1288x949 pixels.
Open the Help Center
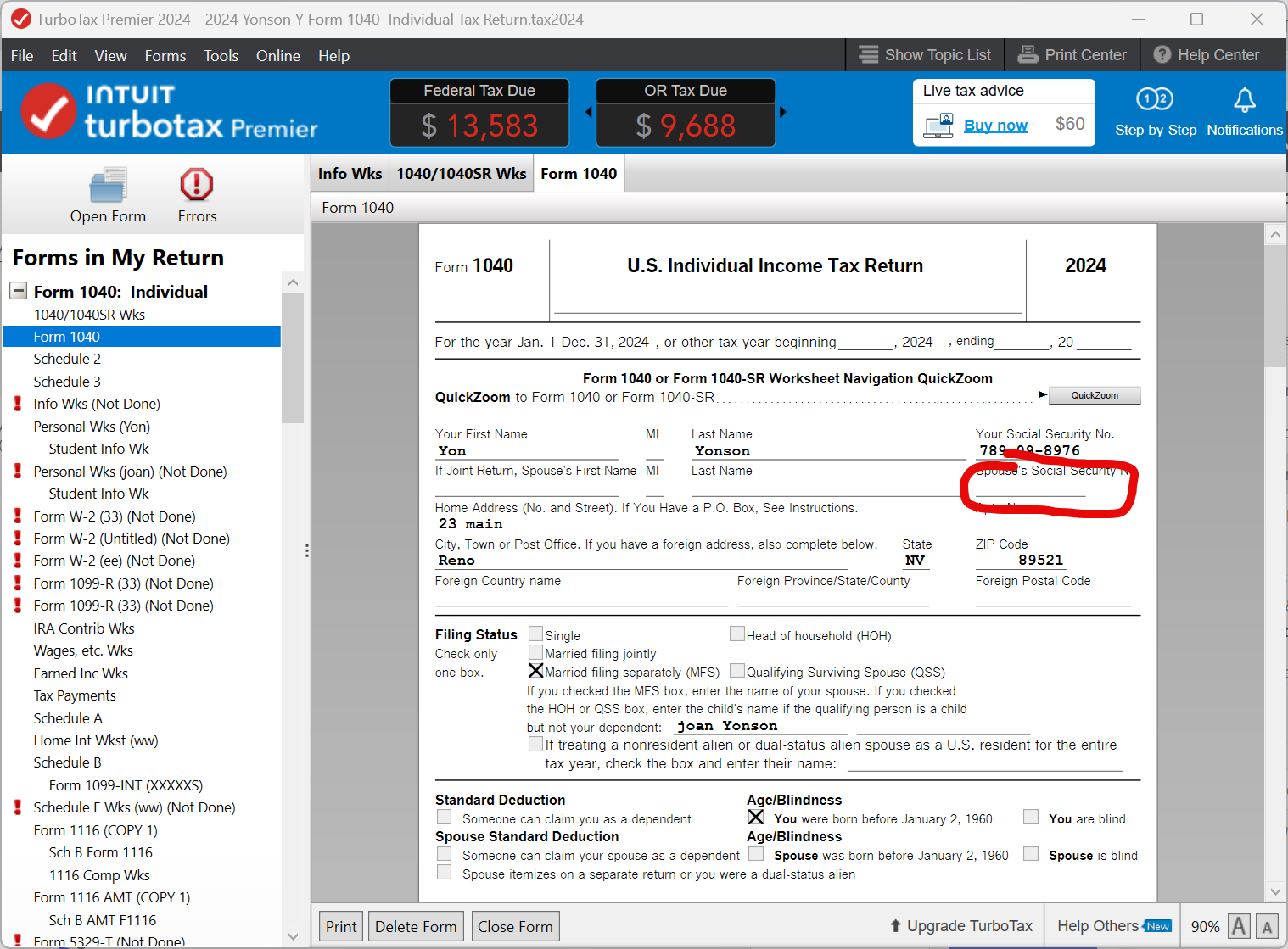(x=1206, y=55)
